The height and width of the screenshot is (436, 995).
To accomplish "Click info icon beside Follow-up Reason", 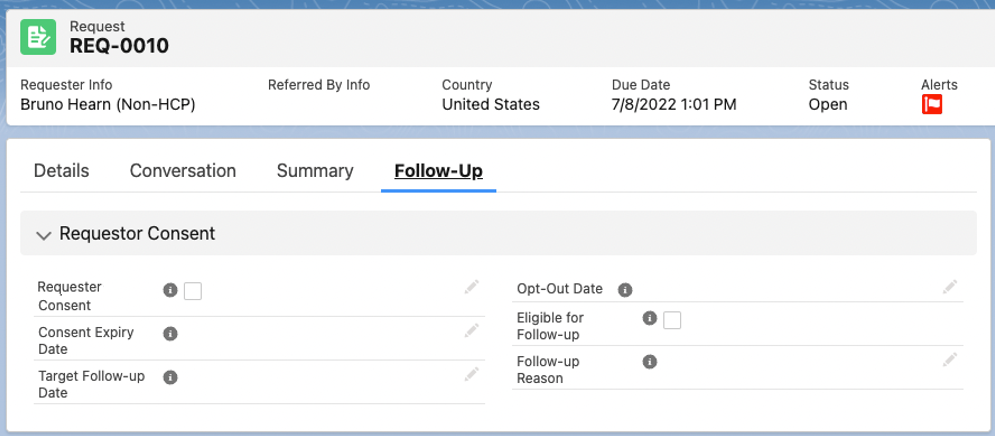I will click(649, 362).
